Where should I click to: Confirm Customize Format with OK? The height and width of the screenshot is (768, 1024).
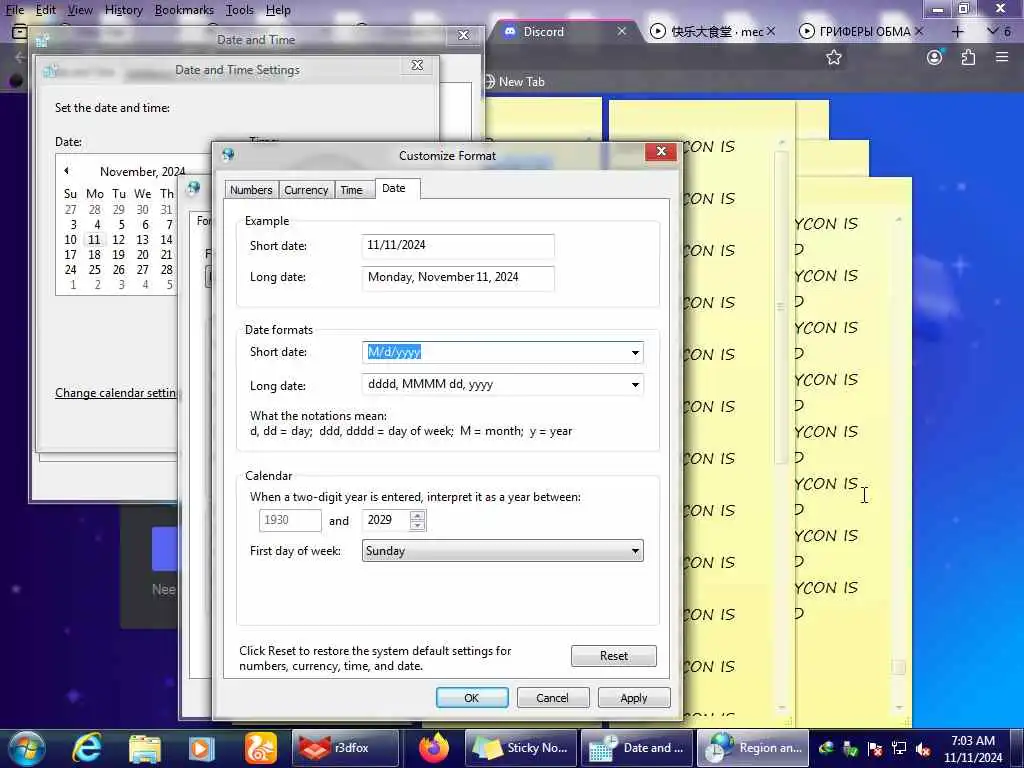click(472, 697)
